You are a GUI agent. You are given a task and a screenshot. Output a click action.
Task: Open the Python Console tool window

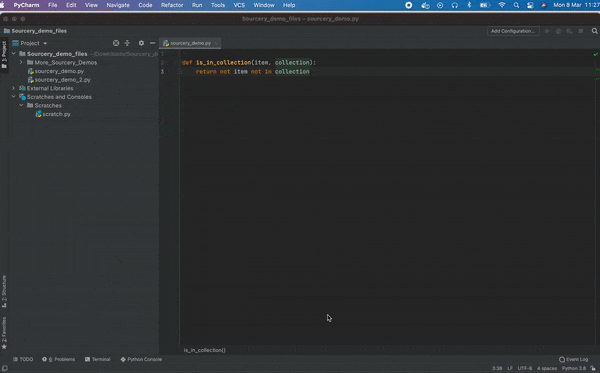click(x=141, y=359)
